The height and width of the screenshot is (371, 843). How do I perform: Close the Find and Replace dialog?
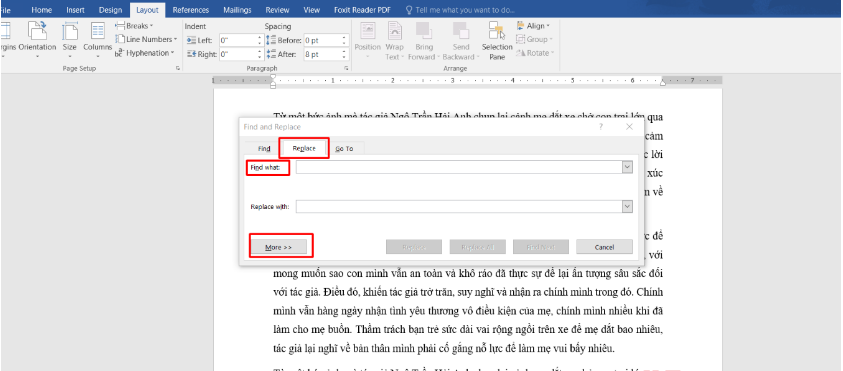[630, 127]
